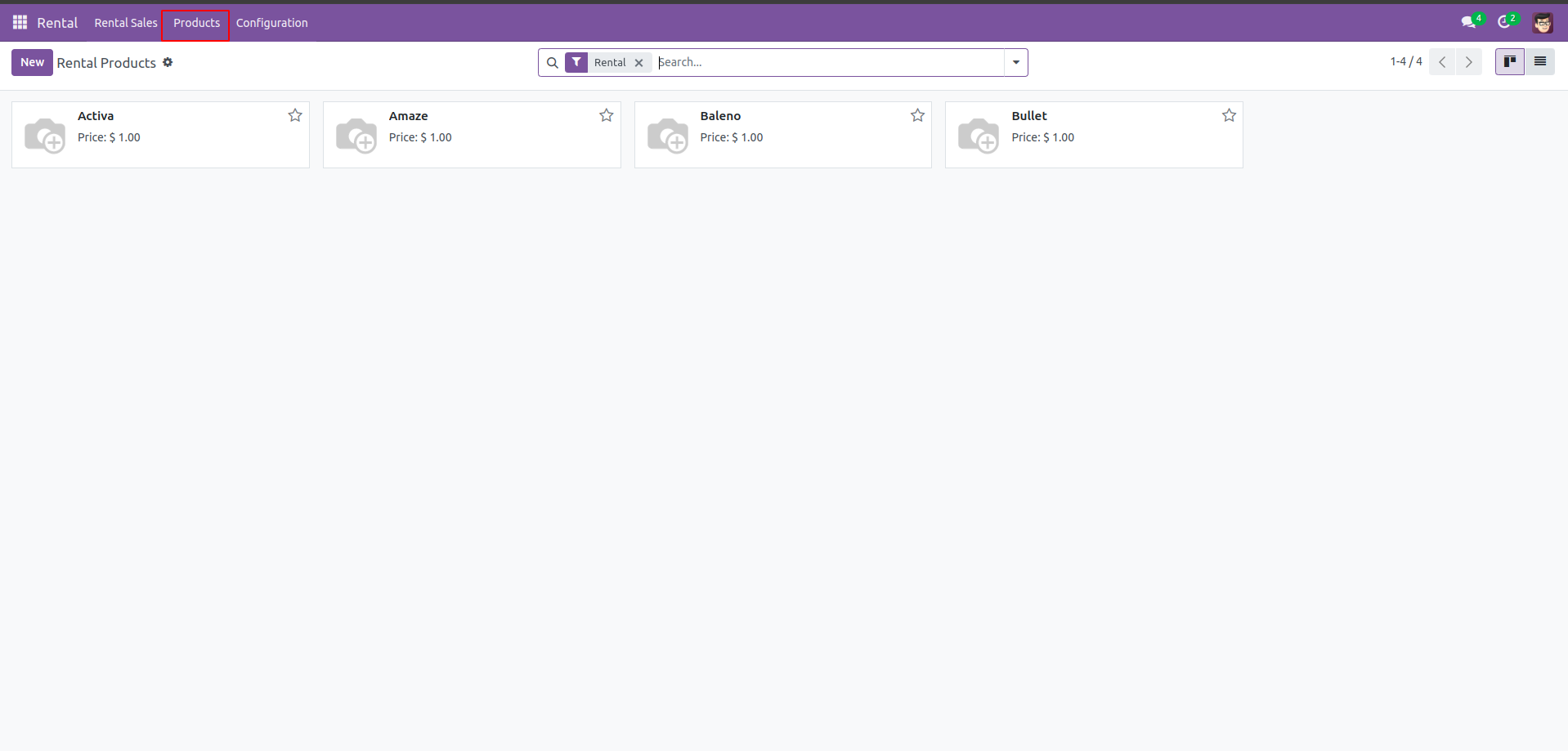Click the price of Bullet
This screenshot has width=1568, height=751.
coord(1043,137)
